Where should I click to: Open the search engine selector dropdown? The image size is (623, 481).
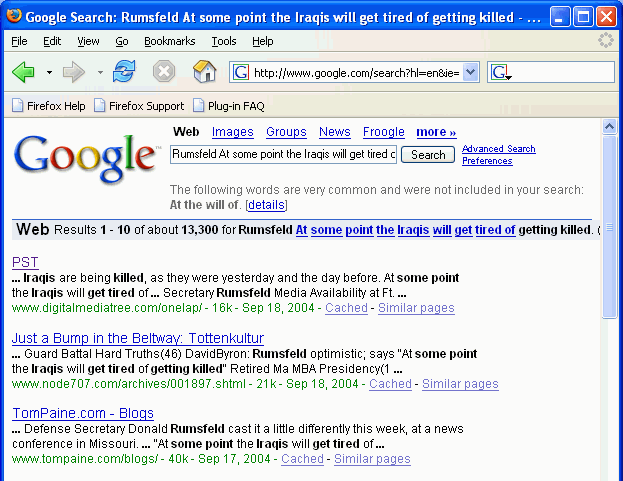point(501,73)
